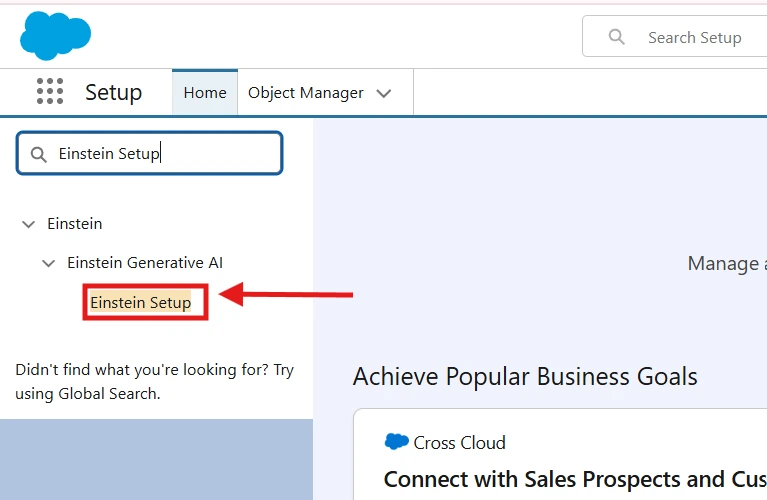Click the Setup app name label

[x=113, y=92]
